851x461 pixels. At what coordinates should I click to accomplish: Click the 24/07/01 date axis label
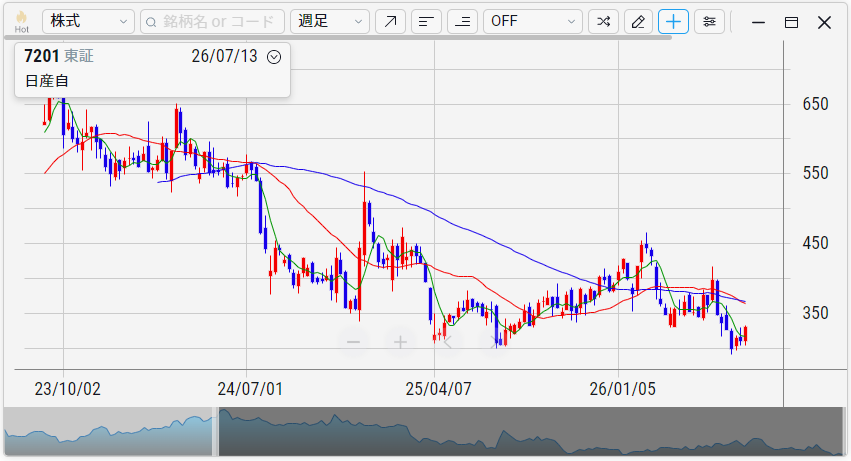pos(250,389)
